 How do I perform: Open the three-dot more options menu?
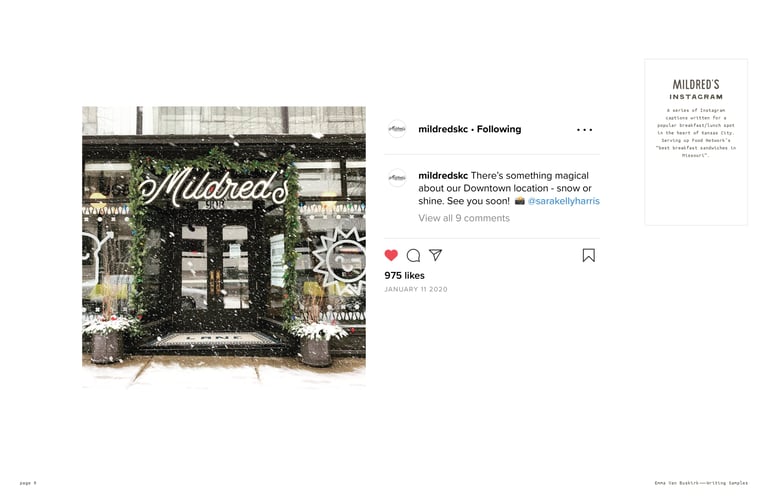[584, 130]
